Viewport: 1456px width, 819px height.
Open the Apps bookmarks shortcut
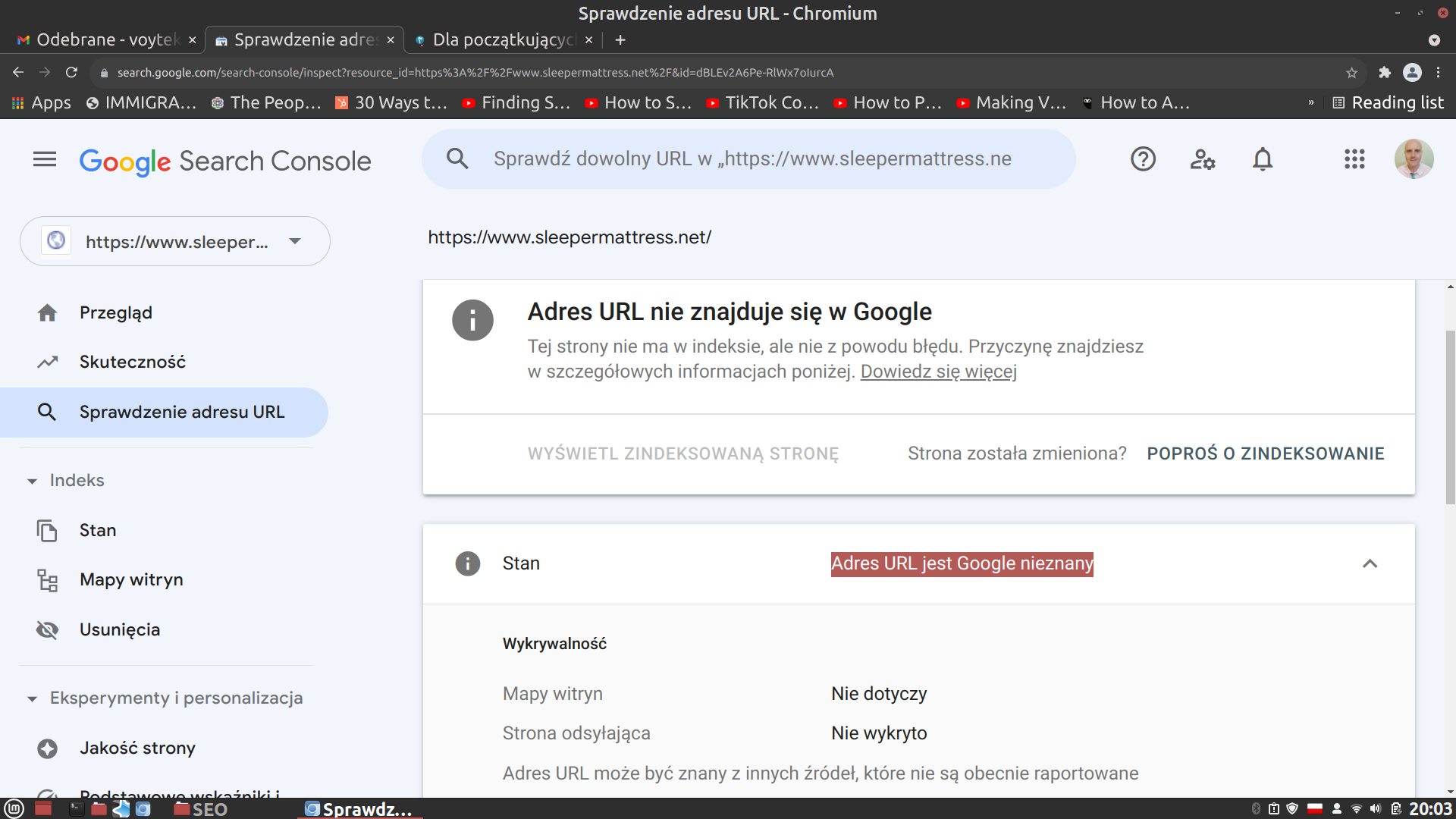[42, 102]
